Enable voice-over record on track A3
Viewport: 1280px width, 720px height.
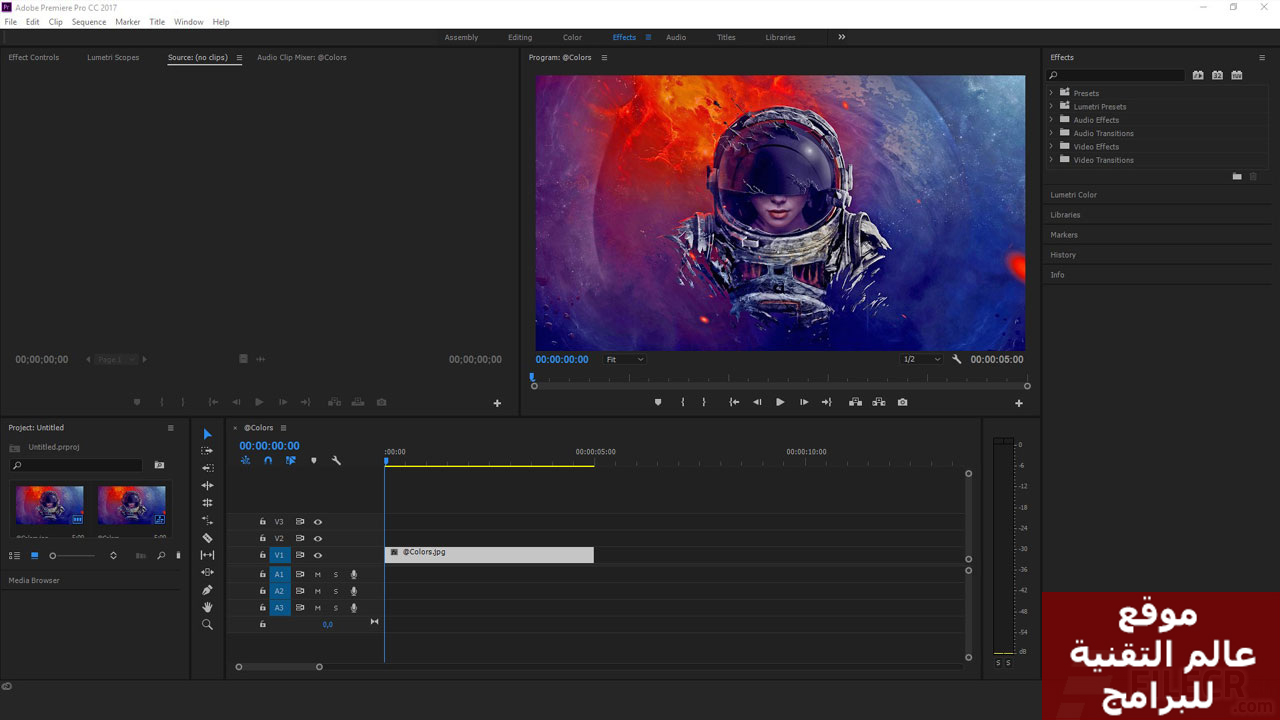354,608
